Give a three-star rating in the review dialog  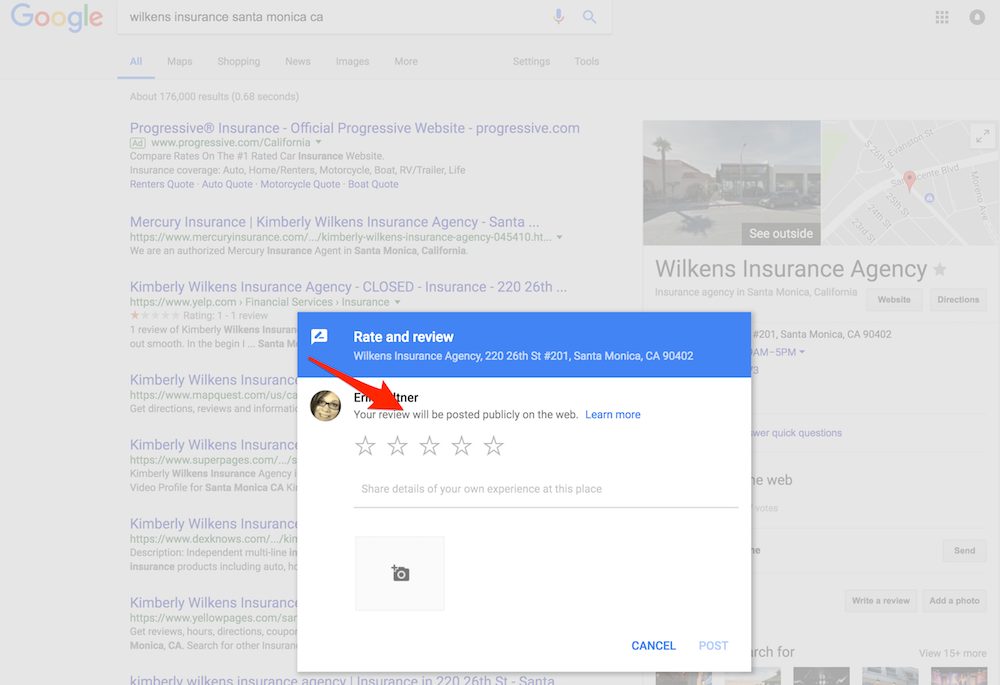pos(429,445)
